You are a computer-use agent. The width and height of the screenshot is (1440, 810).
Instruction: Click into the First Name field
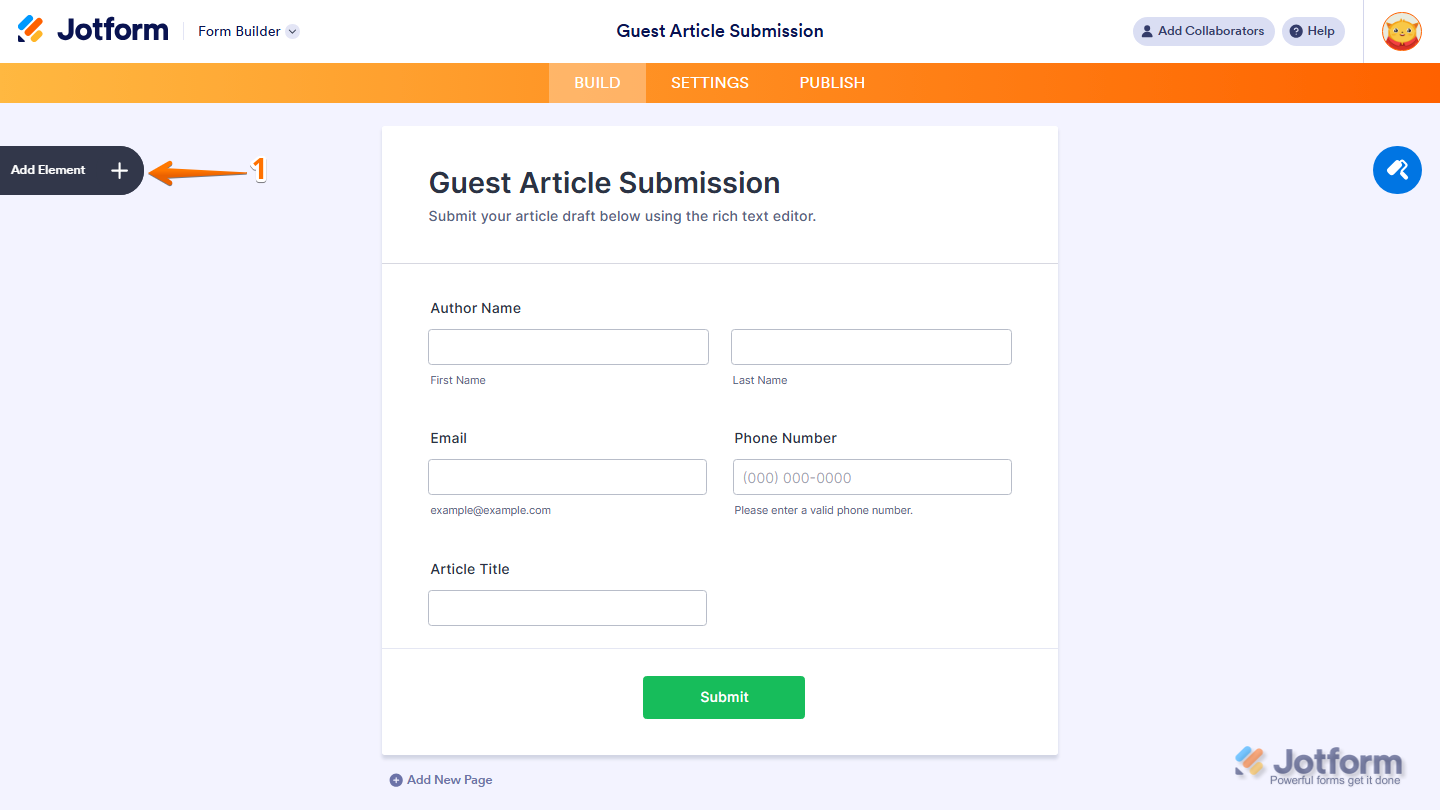(568, 346)
